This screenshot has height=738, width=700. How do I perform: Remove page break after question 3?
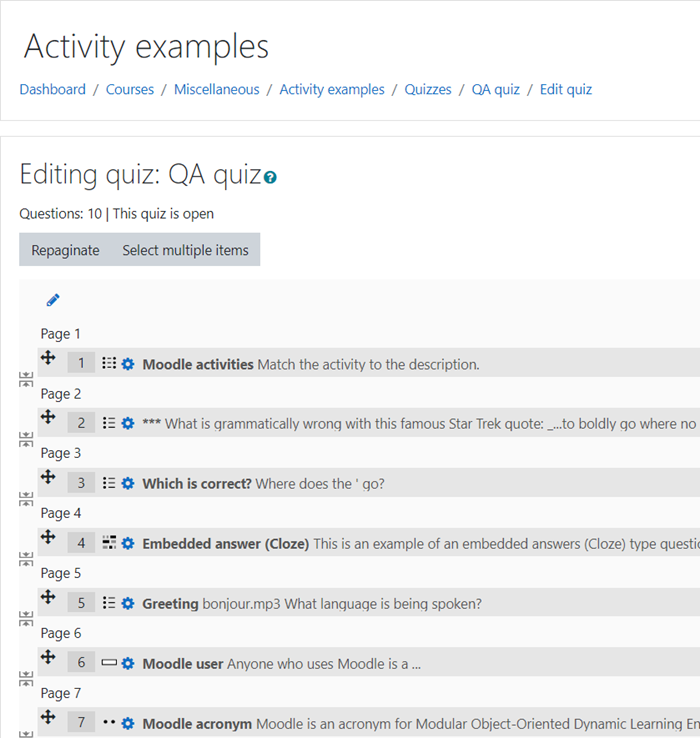[x=26, y=499]
